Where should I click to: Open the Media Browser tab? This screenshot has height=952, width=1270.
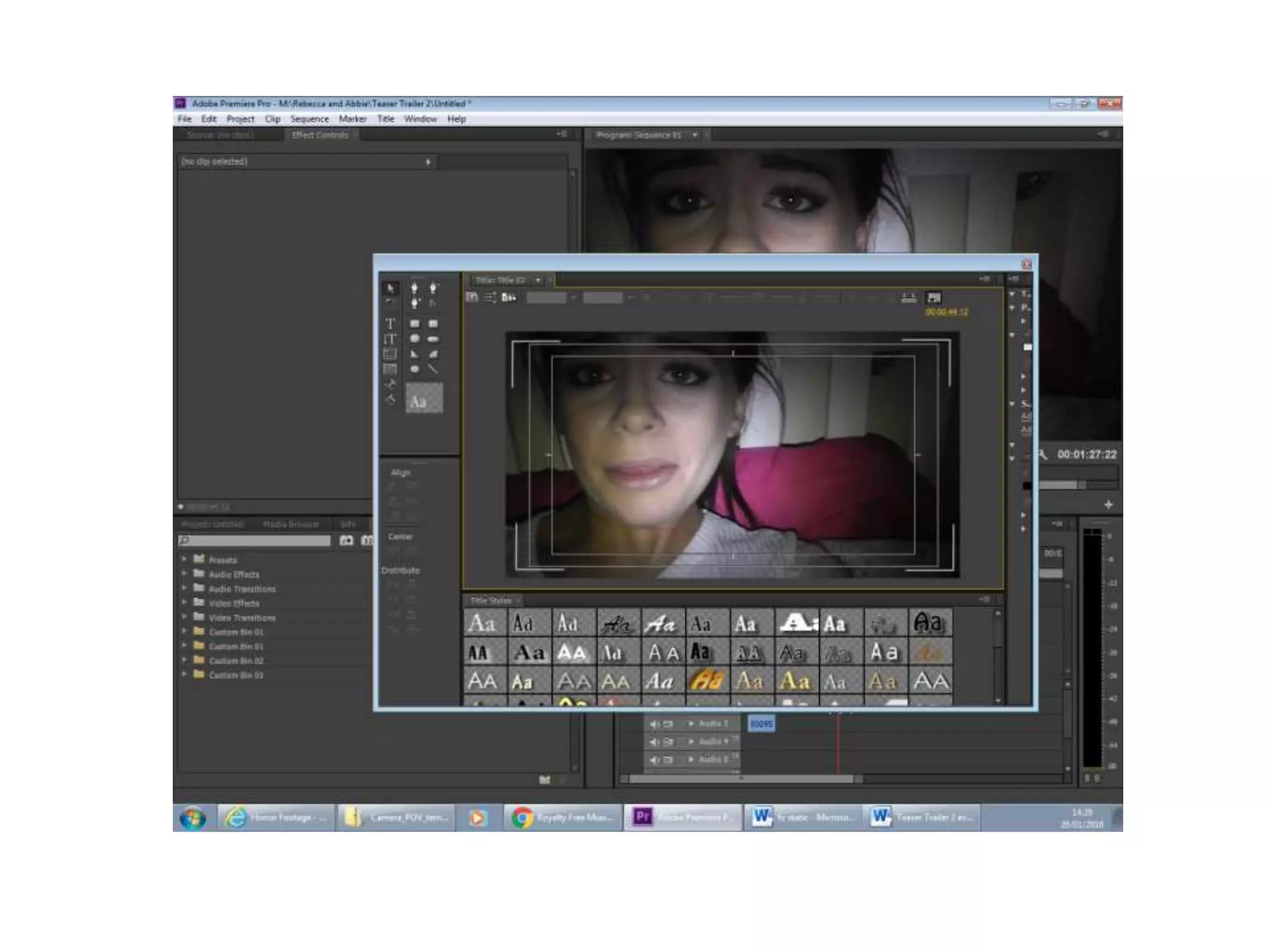click(290, 524)
